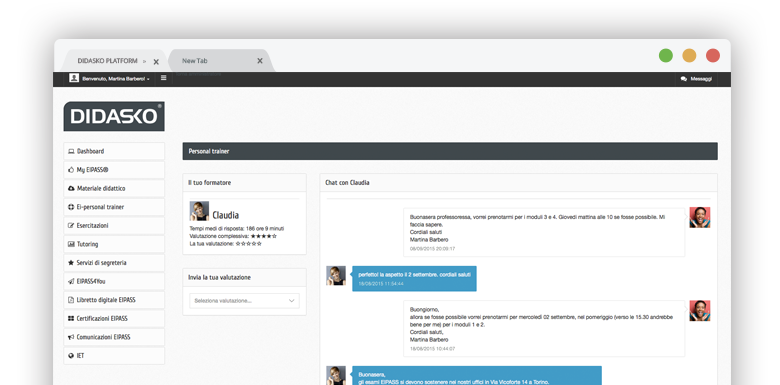The image size is (780, 385).
Task: Expand the Benvenuto, Martina Barbero user menu
Action: click(115, 79)
